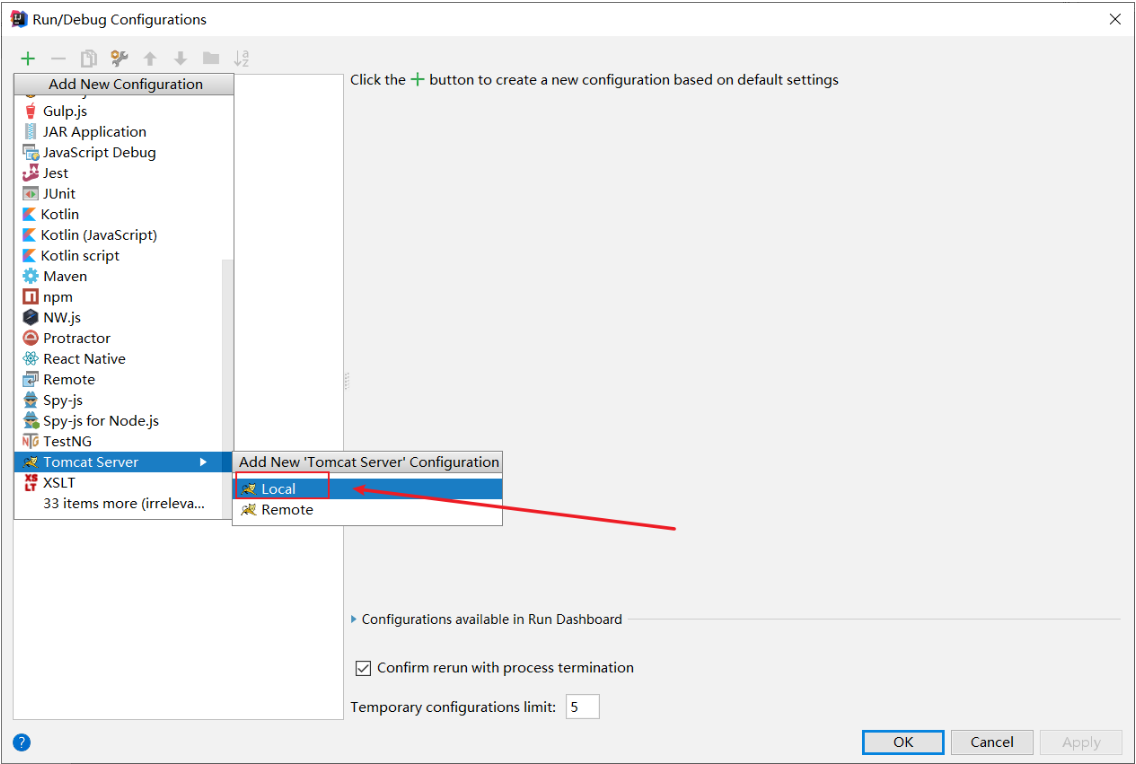1136x764 pixels.
Task: Click the Move Up arrow icon
Action: (150, 59)
